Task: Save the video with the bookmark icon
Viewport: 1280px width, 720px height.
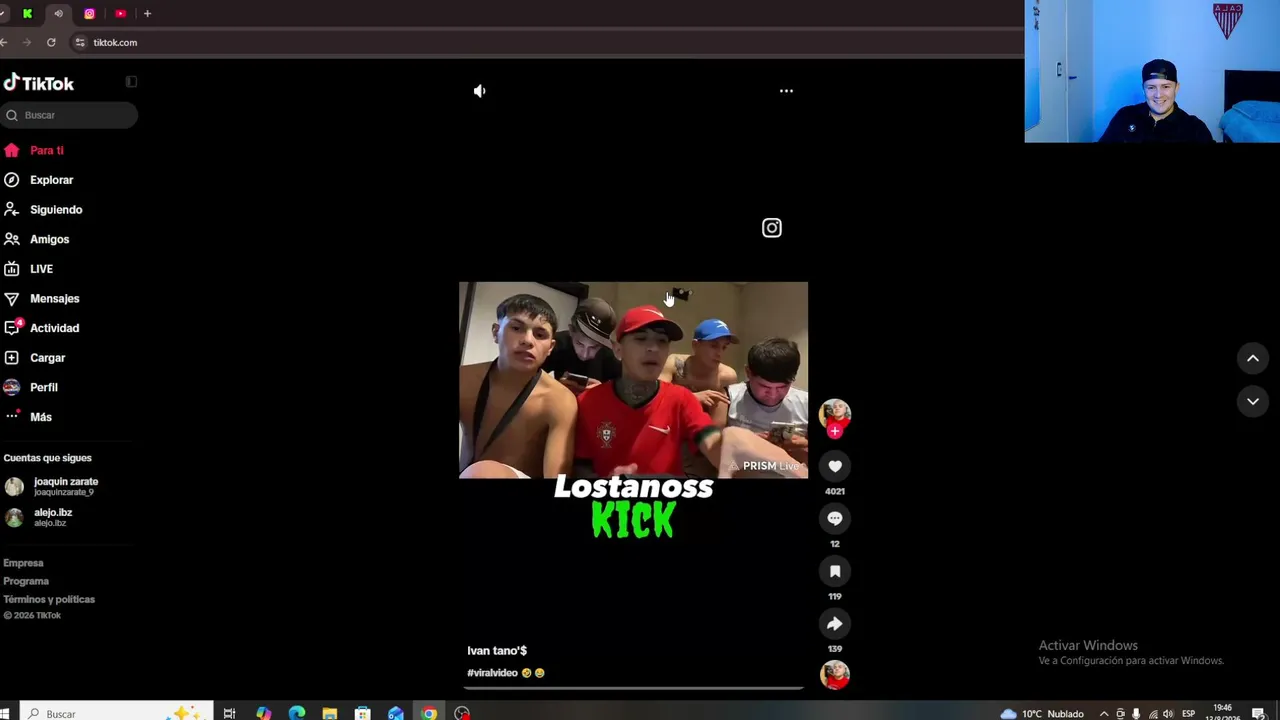Action: [x=835, y=571]
